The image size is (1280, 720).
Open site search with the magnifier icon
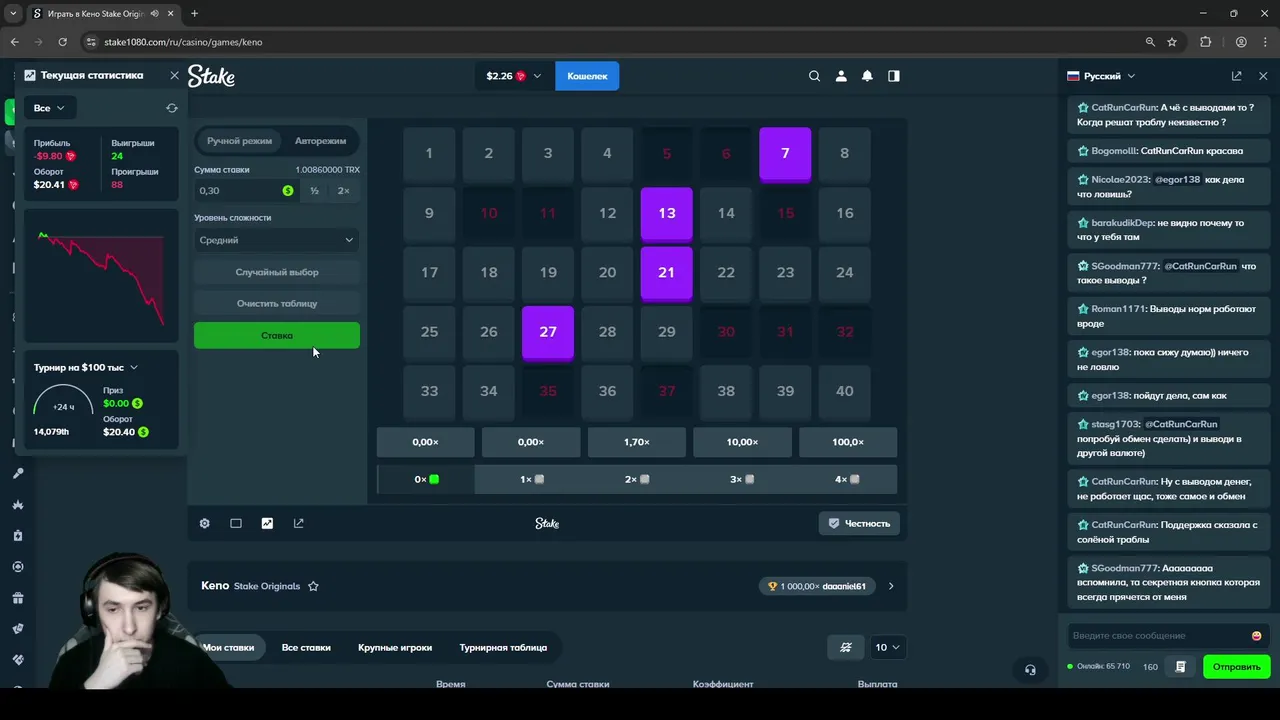(x=814, y=76)
